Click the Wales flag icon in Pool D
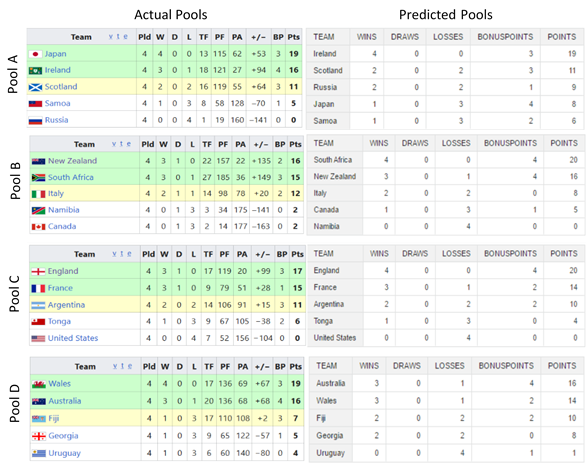586x467 pixels. pyautogui.click(x=39, y=384)
